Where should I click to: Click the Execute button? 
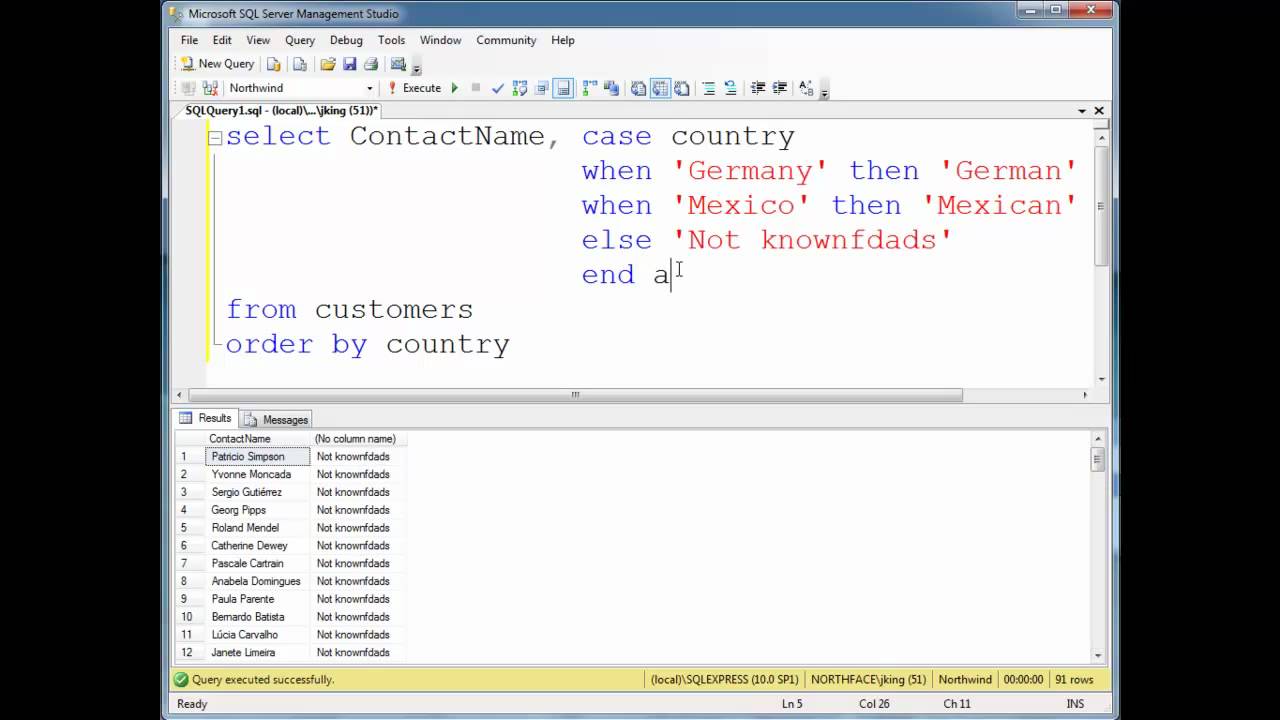[x=415, y=88]
